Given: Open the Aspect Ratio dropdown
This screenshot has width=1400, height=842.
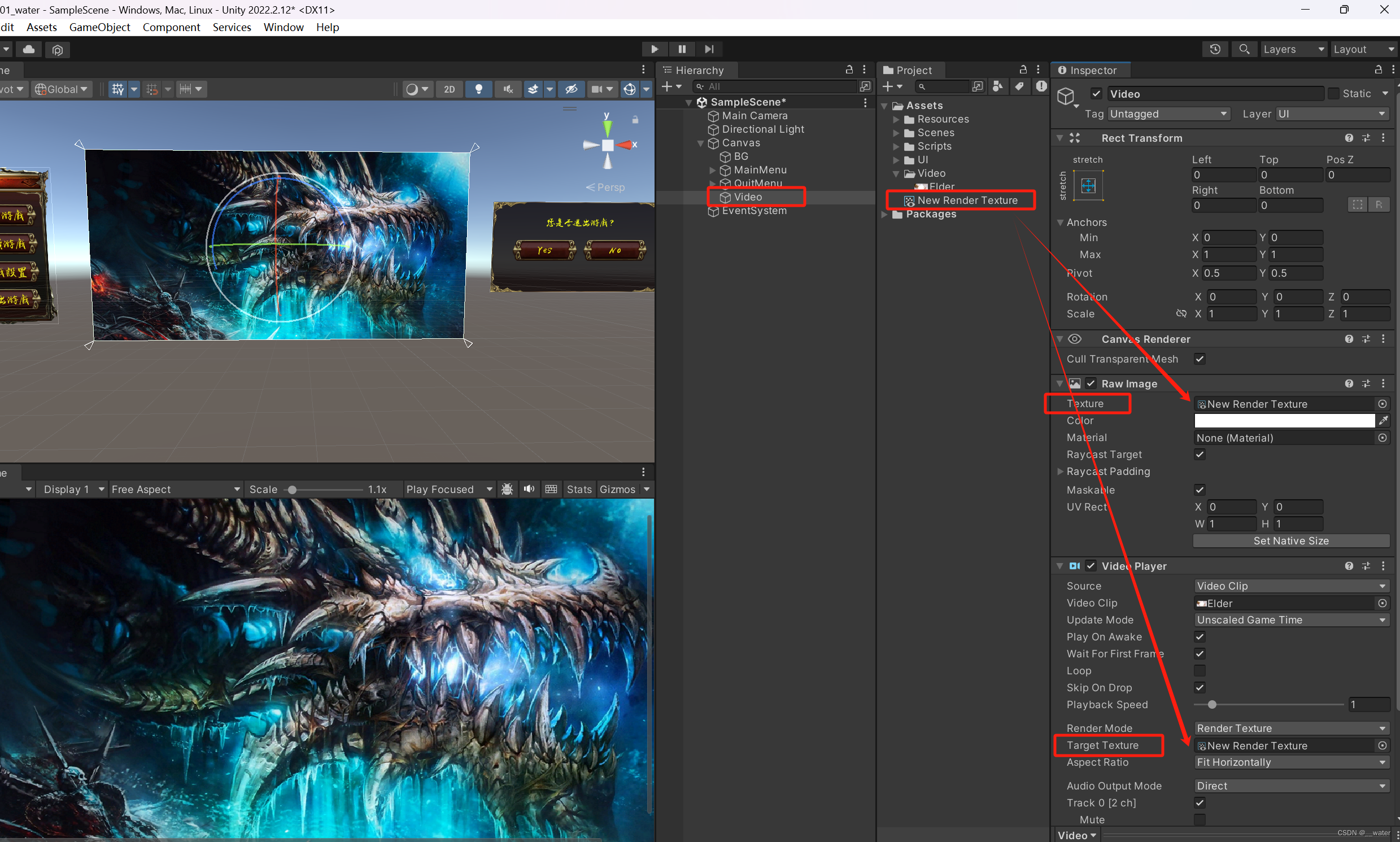Looking at the screenshot, I should [x=1291, y=762].
